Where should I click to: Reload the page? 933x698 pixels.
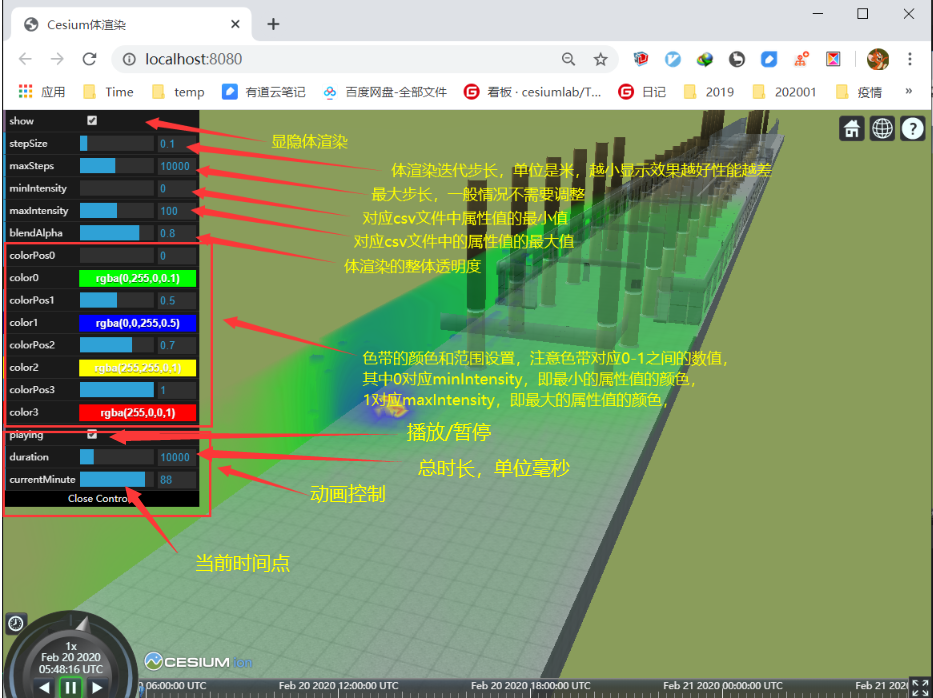coord(89,59)
